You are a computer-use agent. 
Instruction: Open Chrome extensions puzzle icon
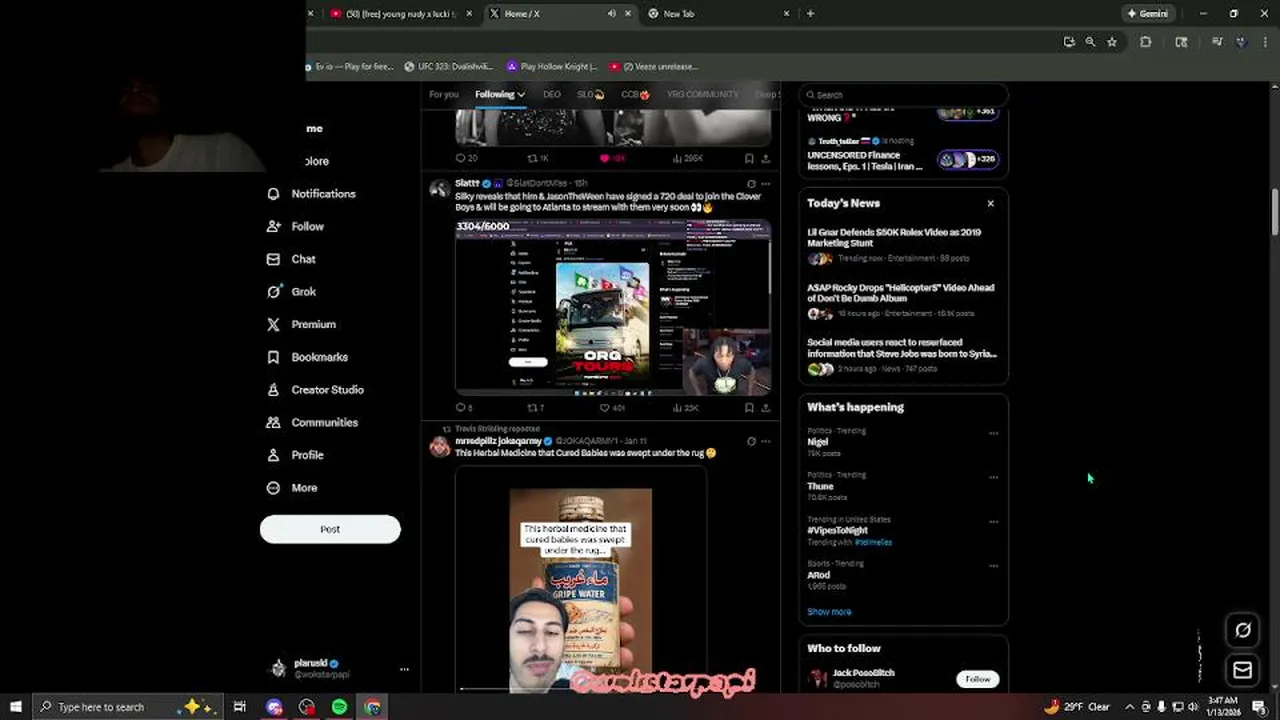[1145, 42]
